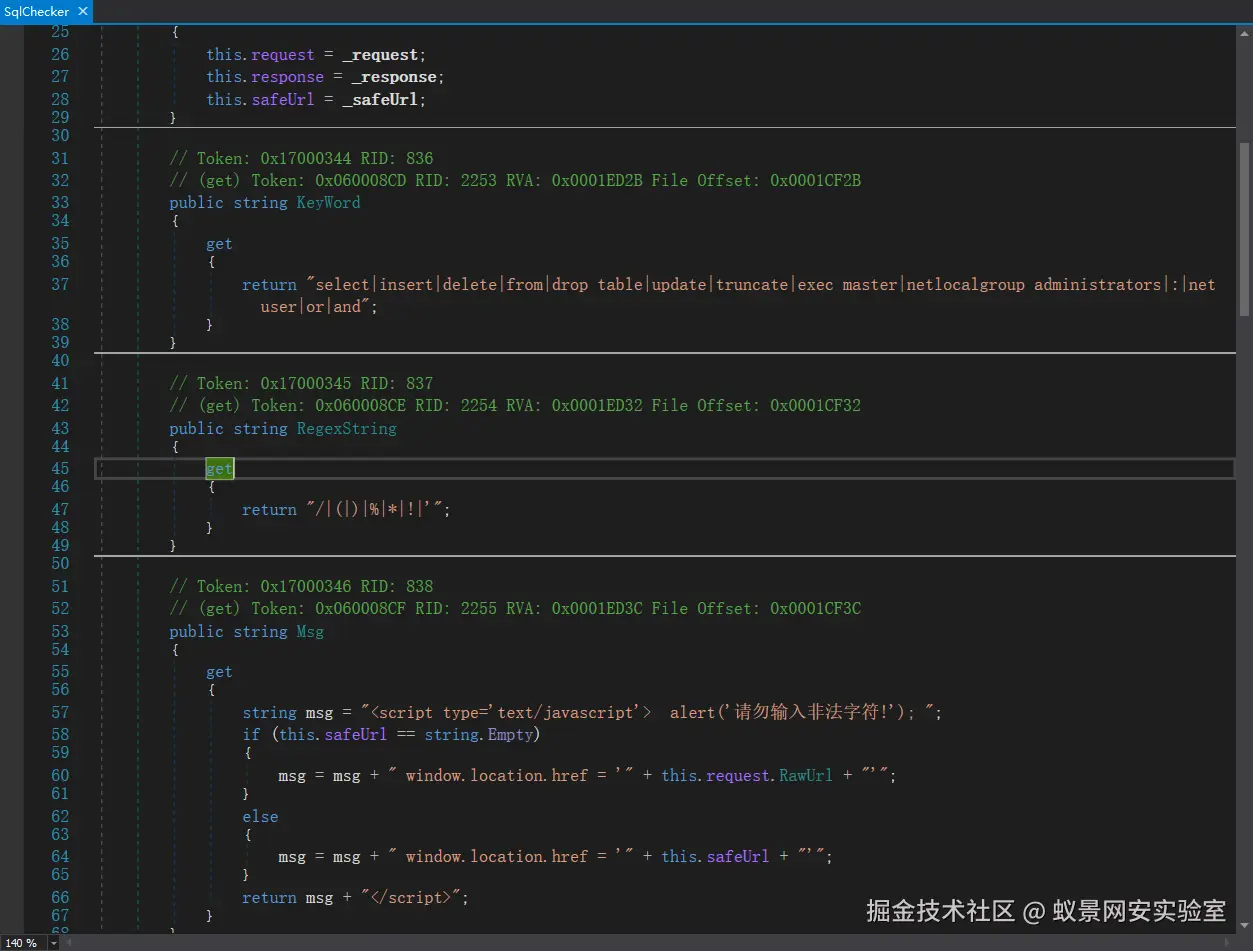
Task: Click the vertical scrollbar down arrow
Action: click(1244, 926)
